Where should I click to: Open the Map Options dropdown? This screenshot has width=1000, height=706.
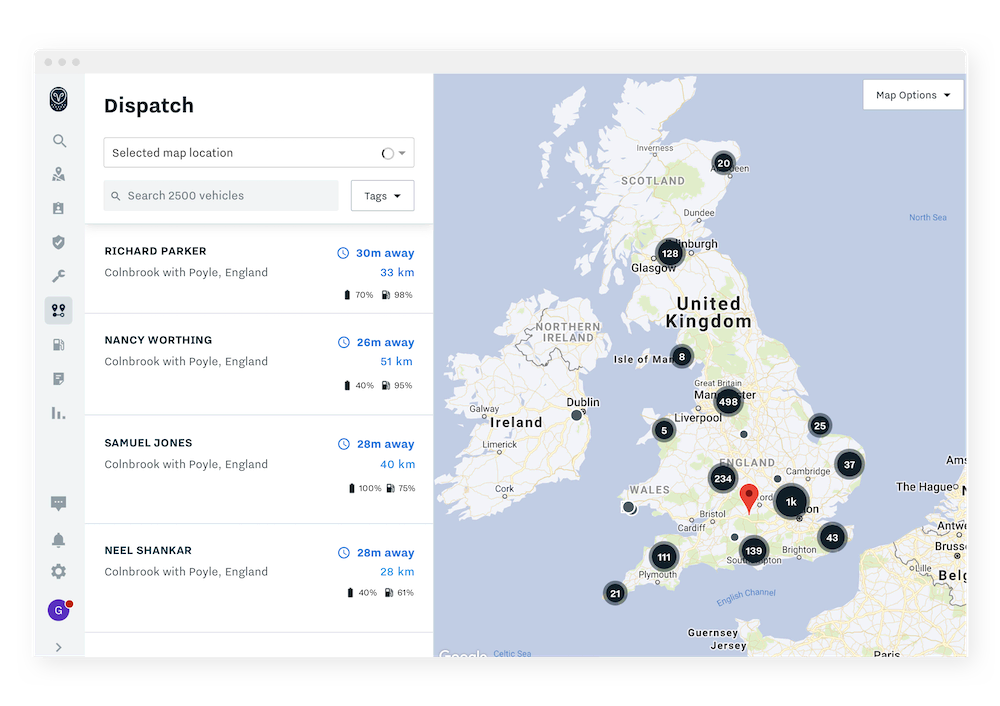[912, 94]
